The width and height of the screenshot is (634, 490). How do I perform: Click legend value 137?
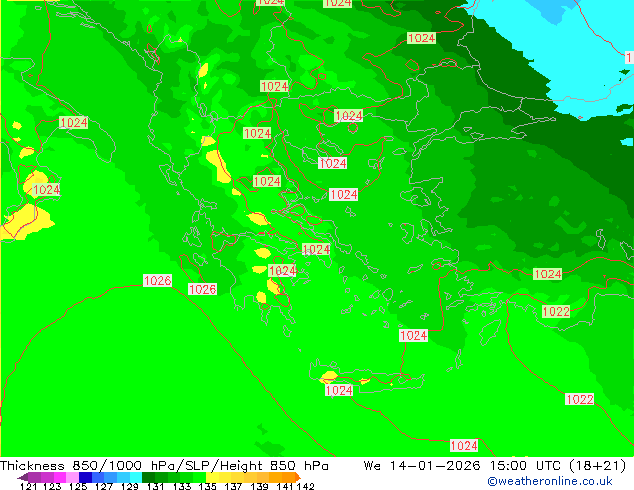point(233,486)
